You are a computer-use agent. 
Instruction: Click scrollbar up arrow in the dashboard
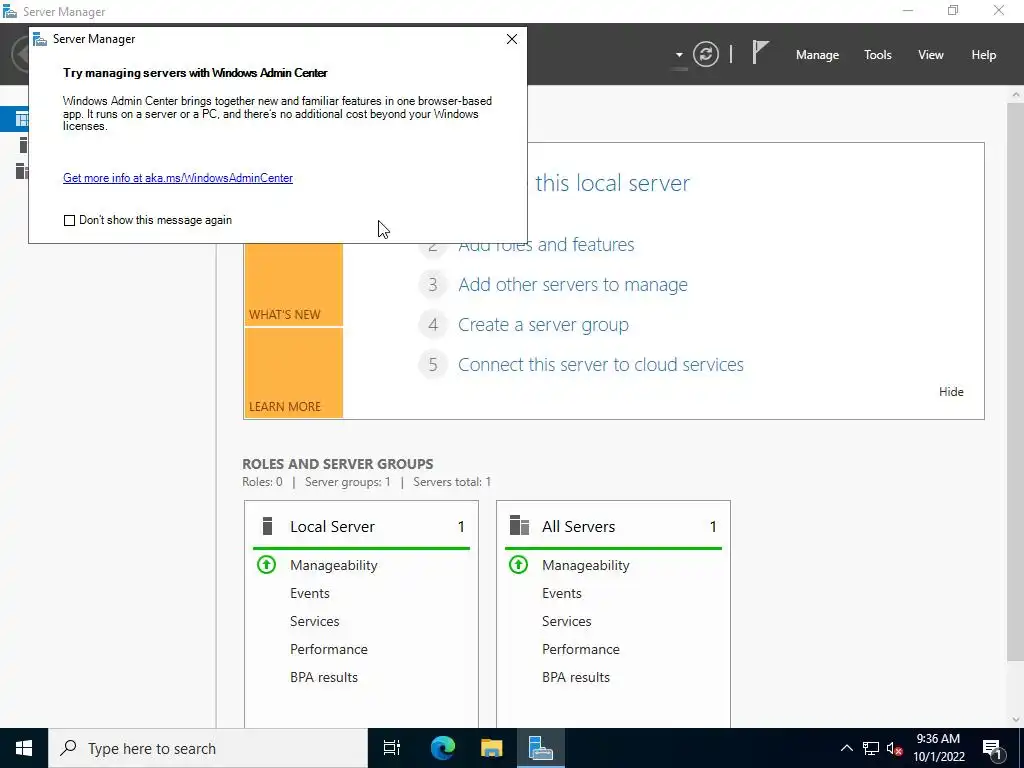pyautogui.click(x=1016, y=95)
